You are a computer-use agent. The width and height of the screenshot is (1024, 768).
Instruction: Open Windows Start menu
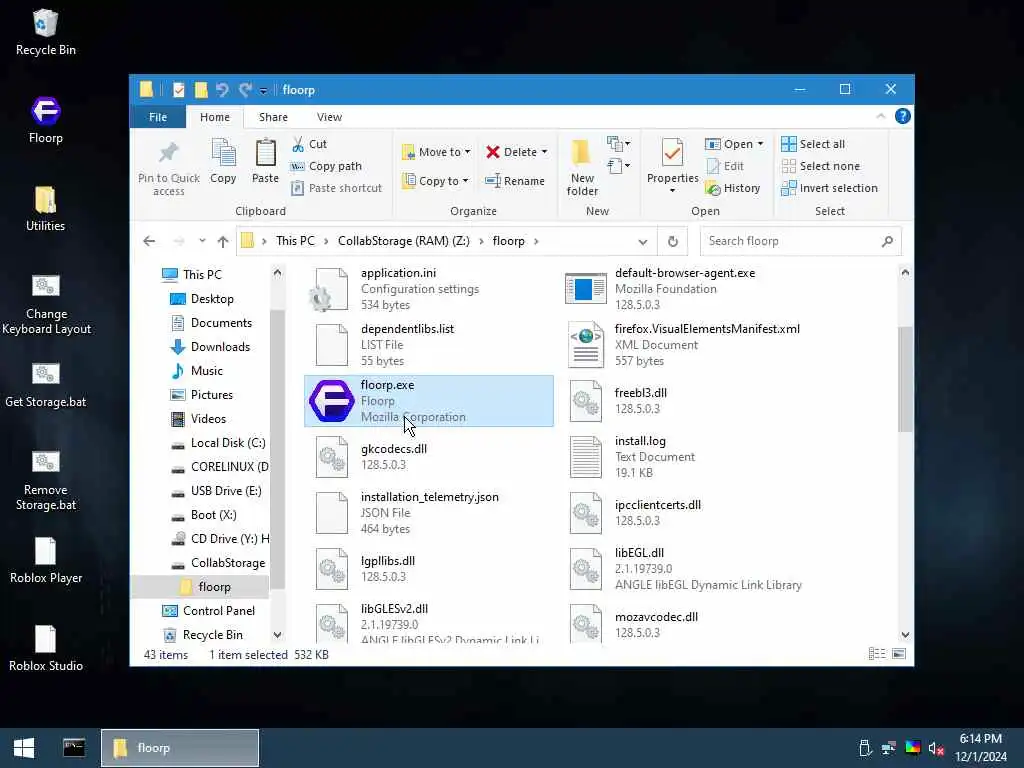coord(24,748)
